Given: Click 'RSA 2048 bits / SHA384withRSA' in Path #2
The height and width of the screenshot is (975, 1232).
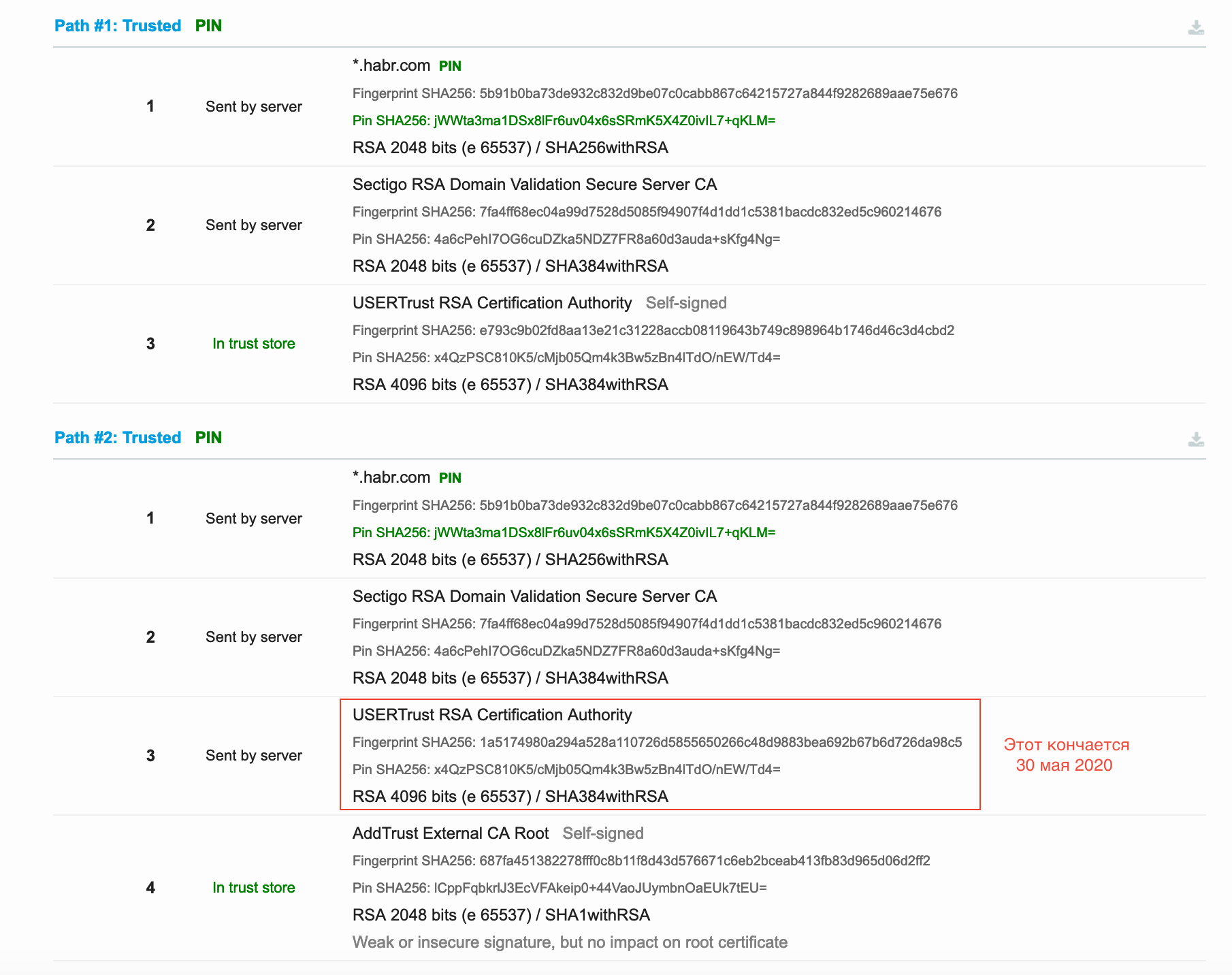Looking at the screenshot, I should pos(510,678).
